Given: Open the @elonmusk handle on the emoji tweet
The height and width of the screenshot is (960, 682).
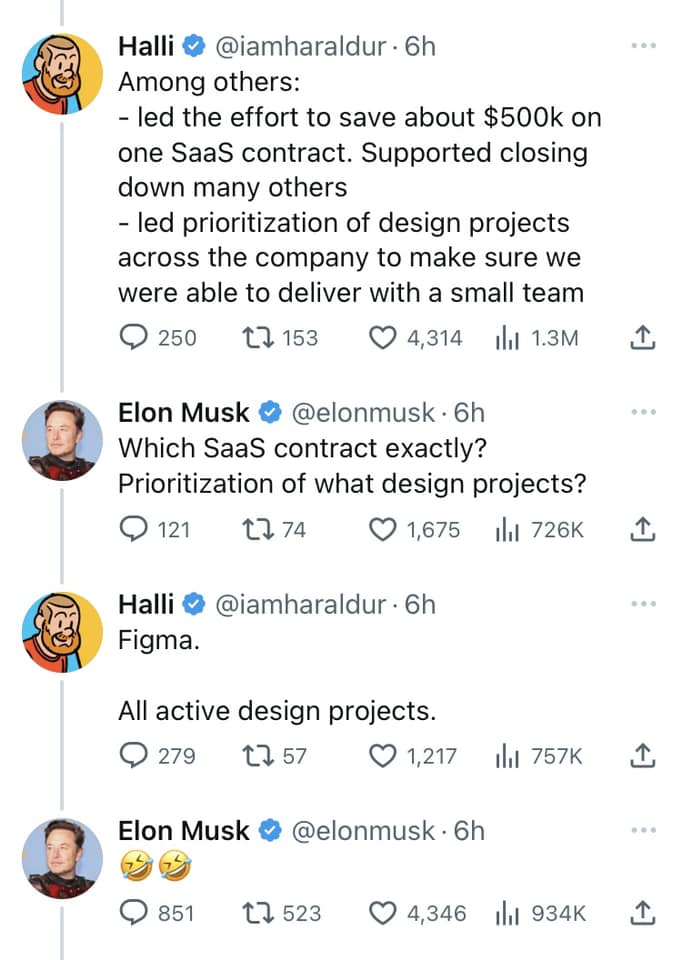Looking at the screenshot, I should point(363,831).
